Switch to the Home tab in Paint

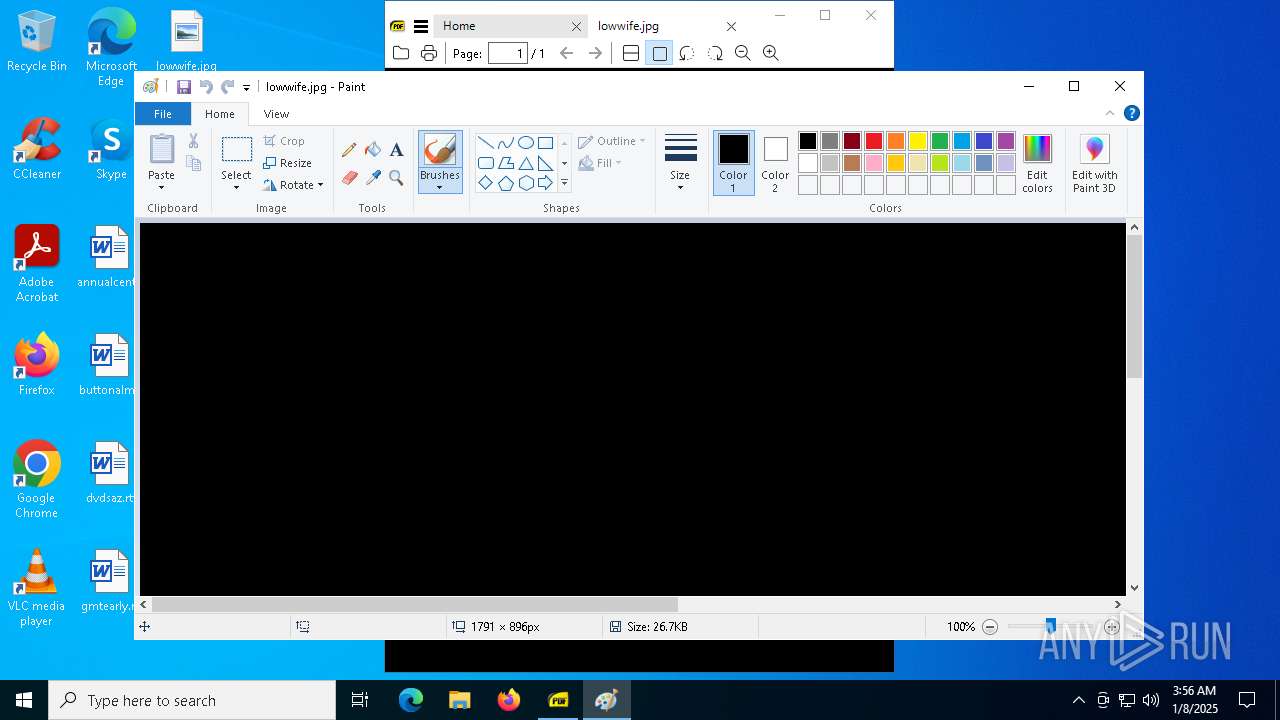[219, 114]
